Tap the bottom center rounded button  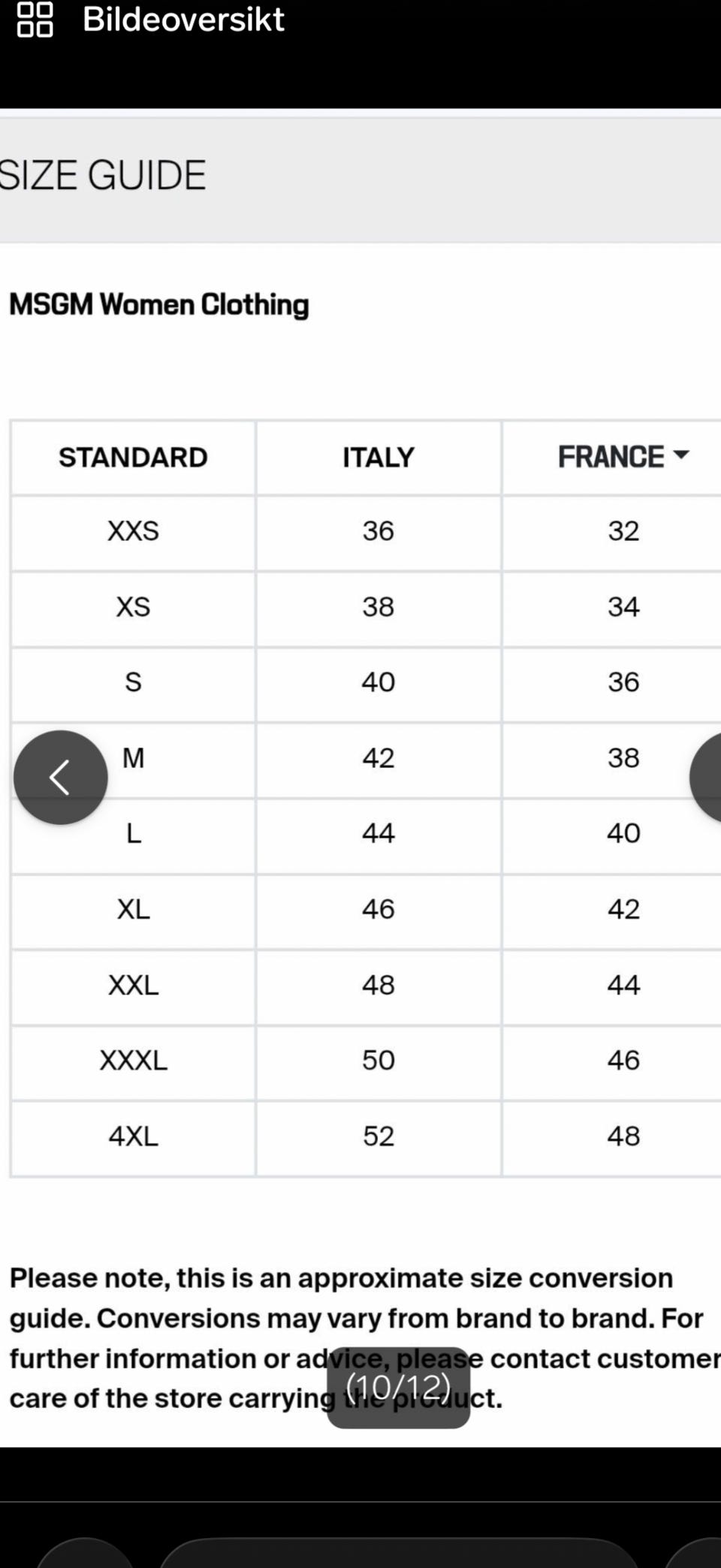[x=398, y=1553]
